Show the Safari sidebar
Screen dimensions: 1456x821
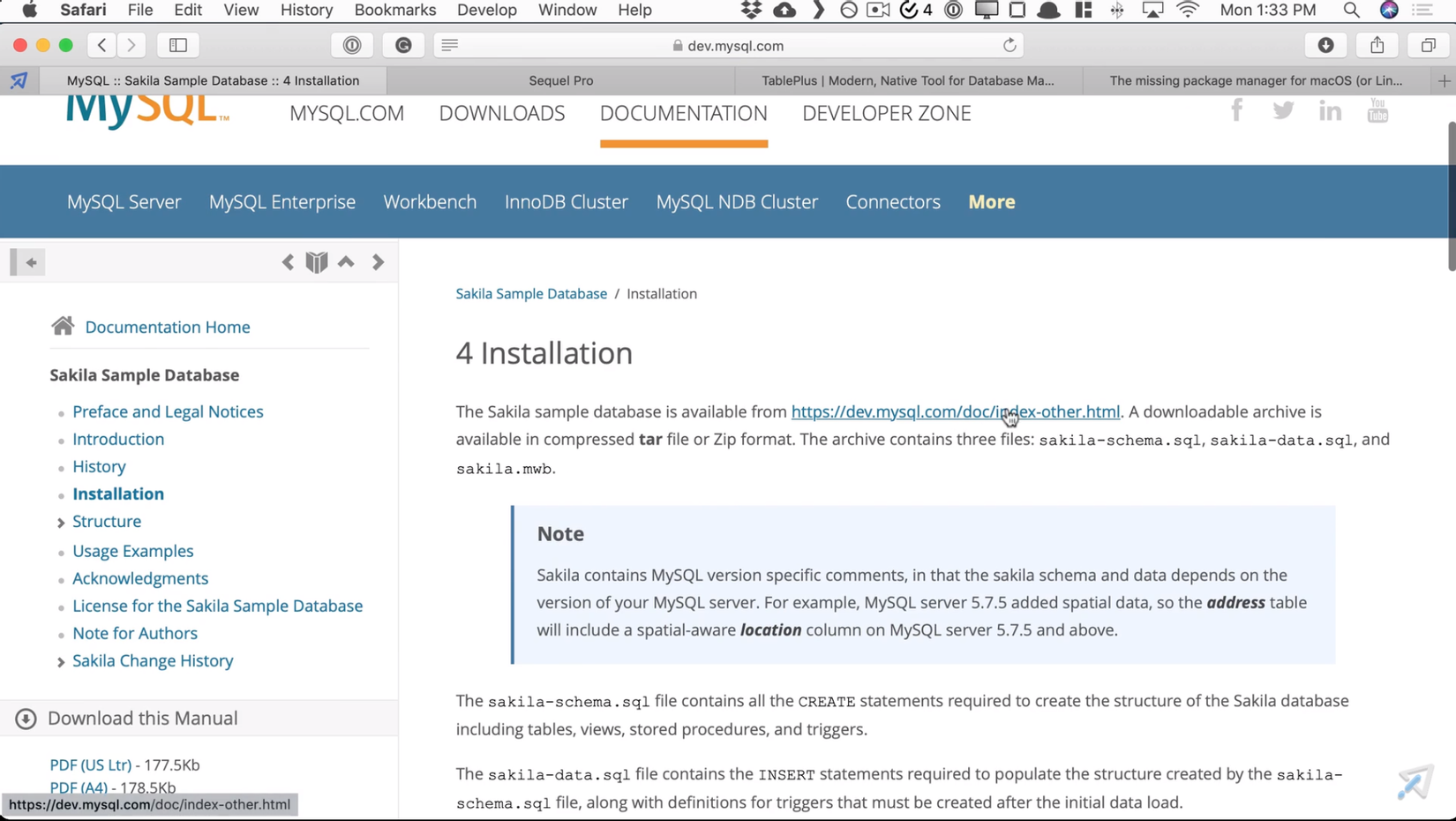point(178,45)
